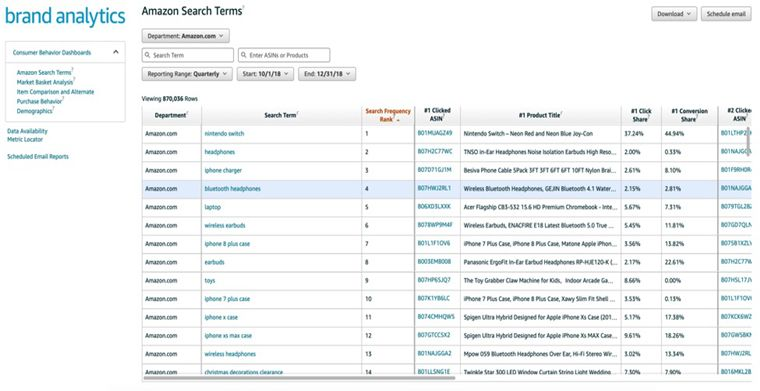
Task: Go to Demographics dashboard
Action: click(34, 111)
